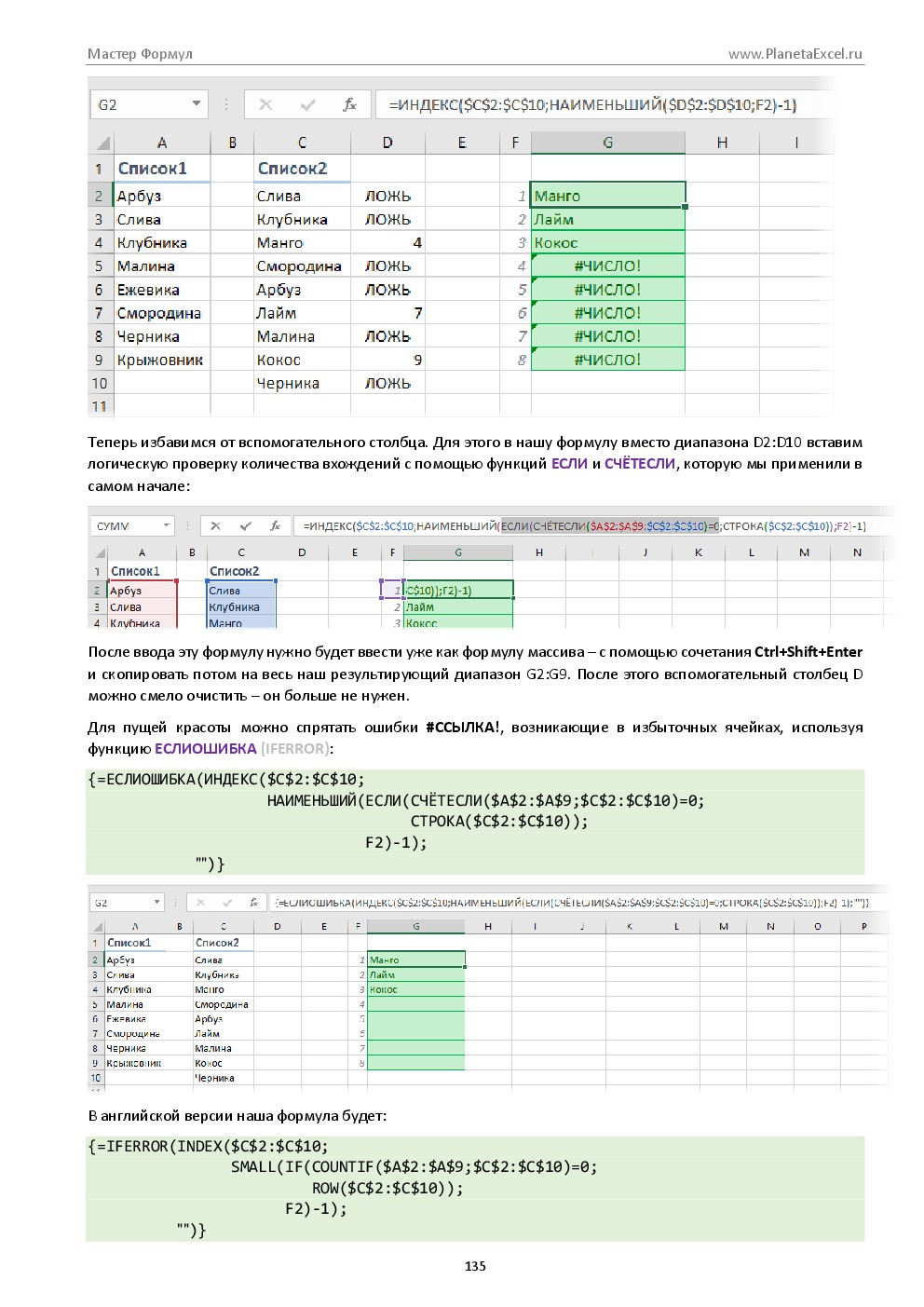Click the Cancel X icon next to the СУММ name box
Viewport: 924px width, 1307px height.
[215, 526]
